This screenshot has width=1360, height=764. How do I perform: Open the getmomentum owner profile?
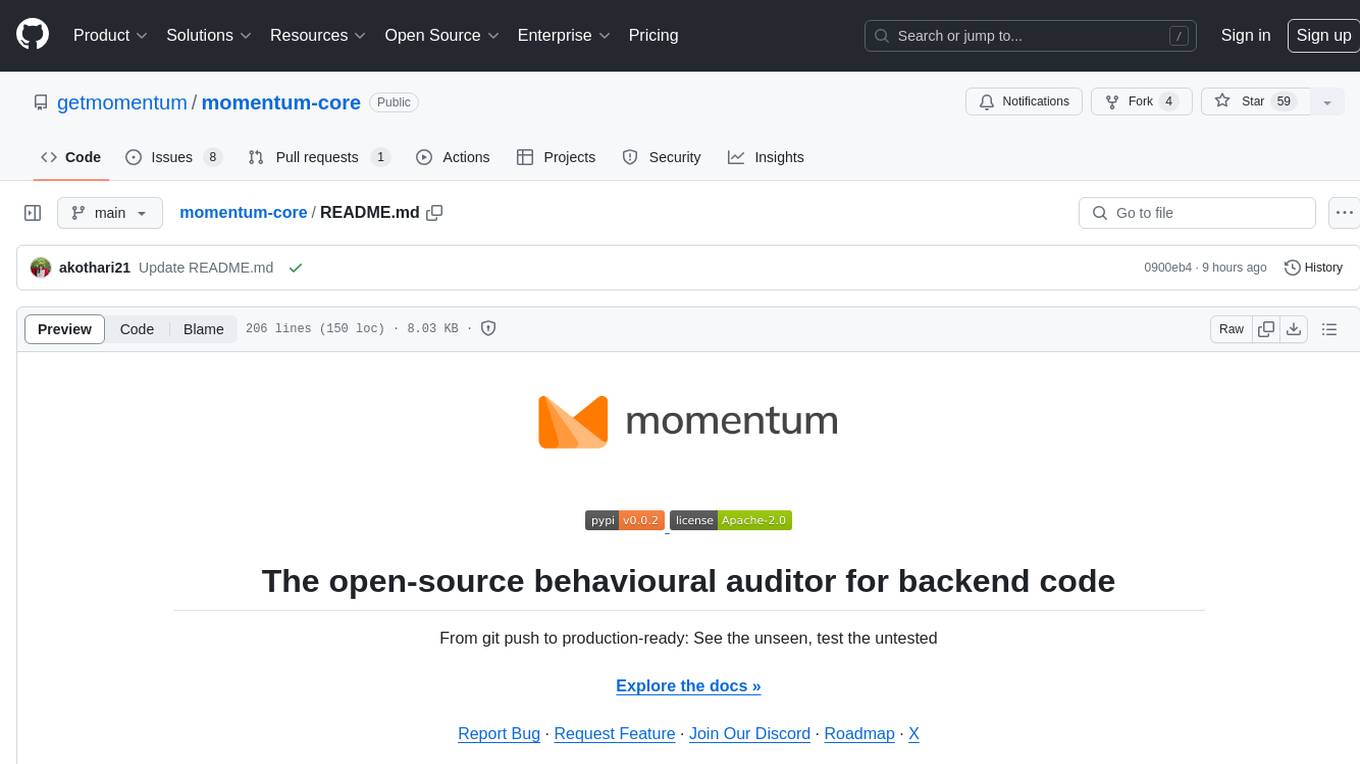pyautogui.click(x=122, y=102)
